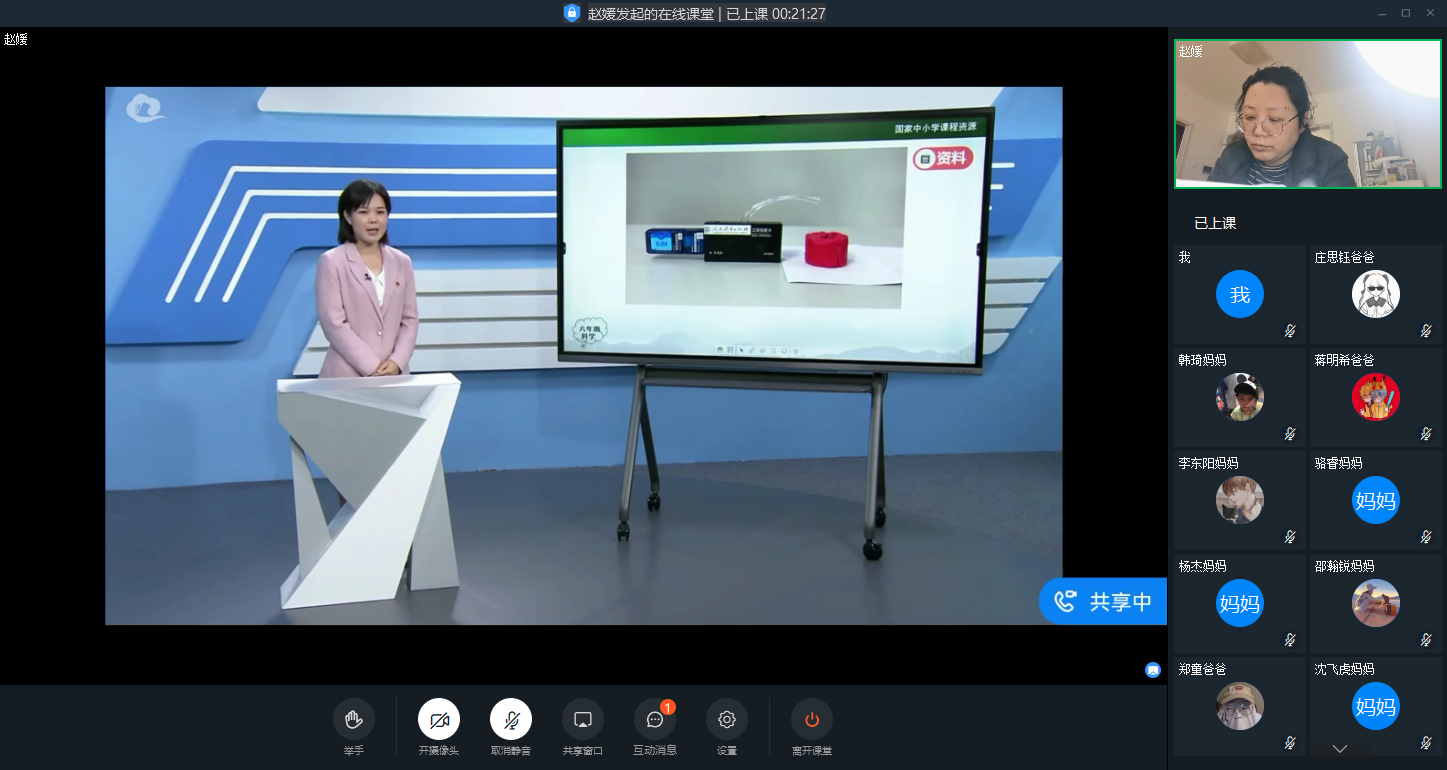Click the blue shield lock icon in title
Screen dimensions: 1447x770
[572, 13]
